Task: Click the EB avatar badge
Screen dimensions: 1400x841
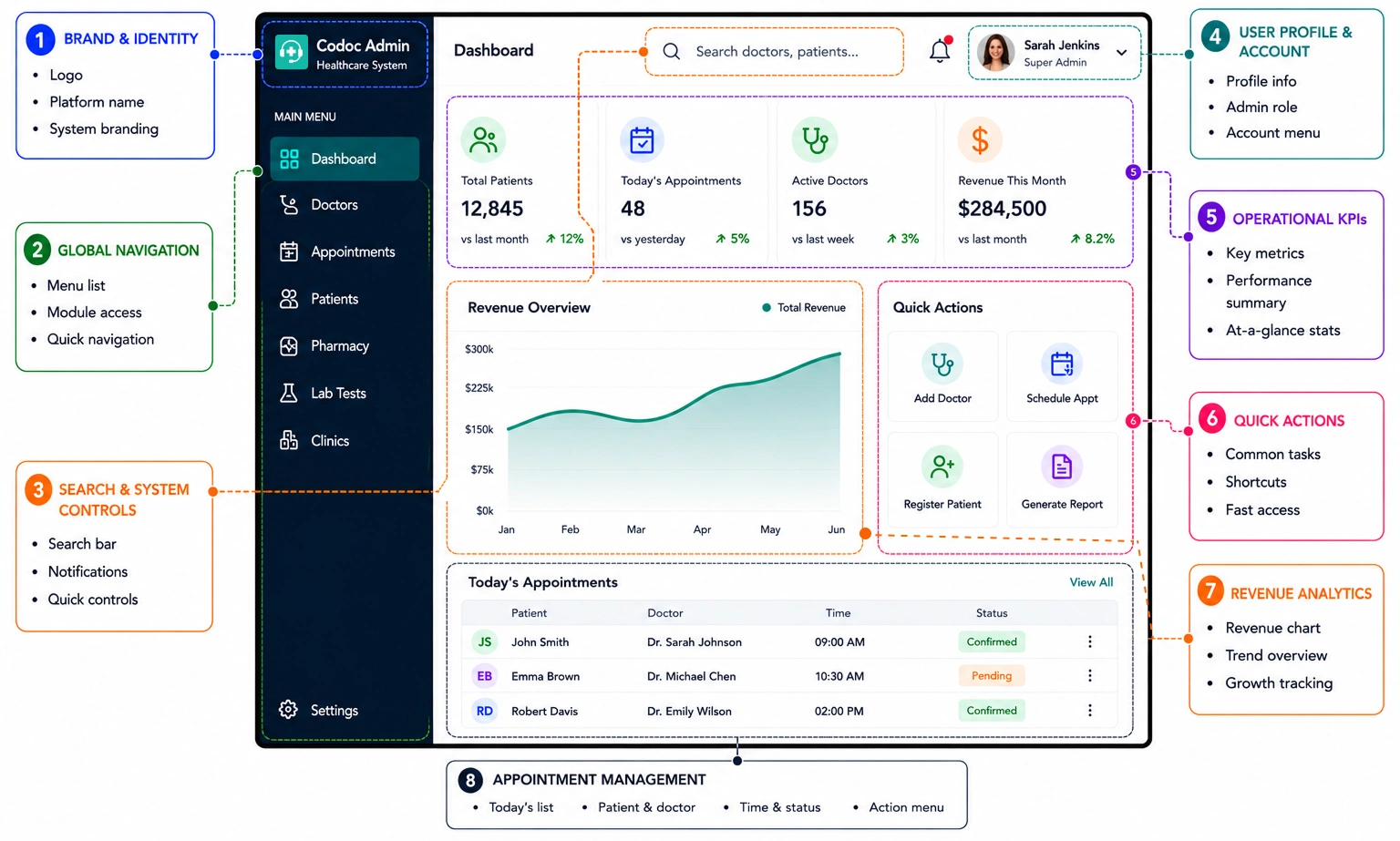Action: (x=485, y=676)
